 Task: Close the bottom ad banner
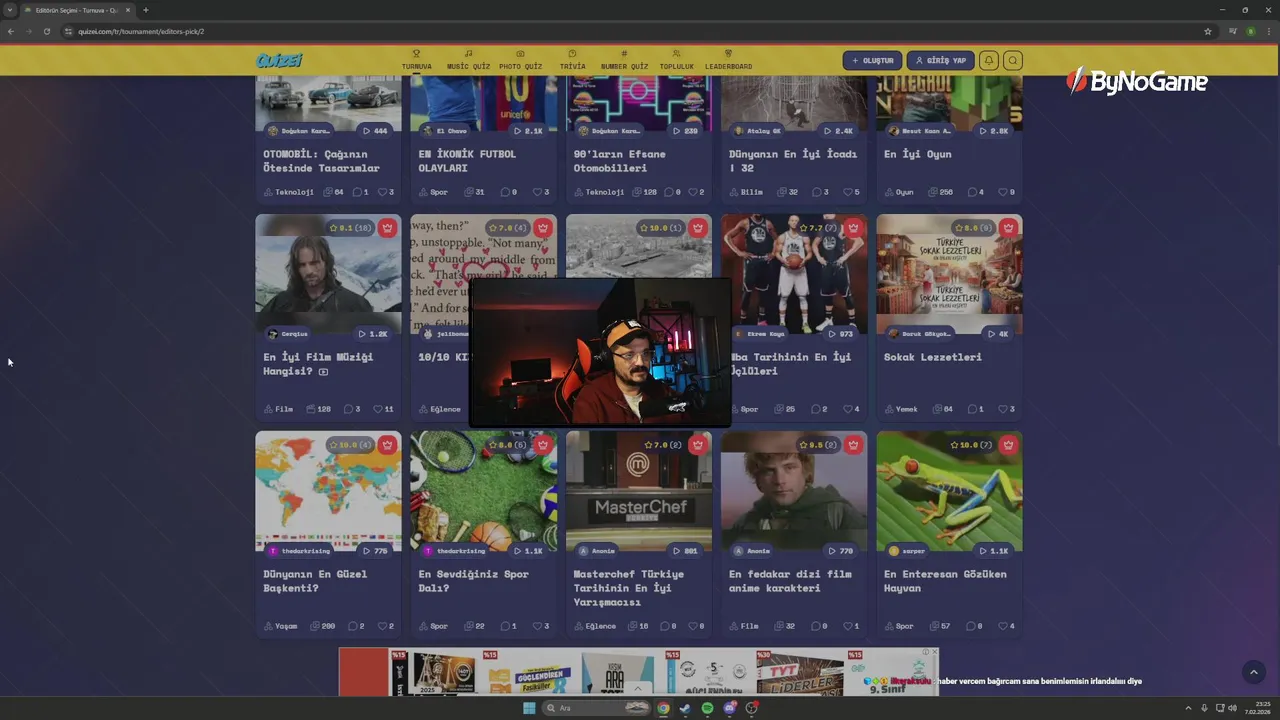pyautogui.click(x=934, y=652)
